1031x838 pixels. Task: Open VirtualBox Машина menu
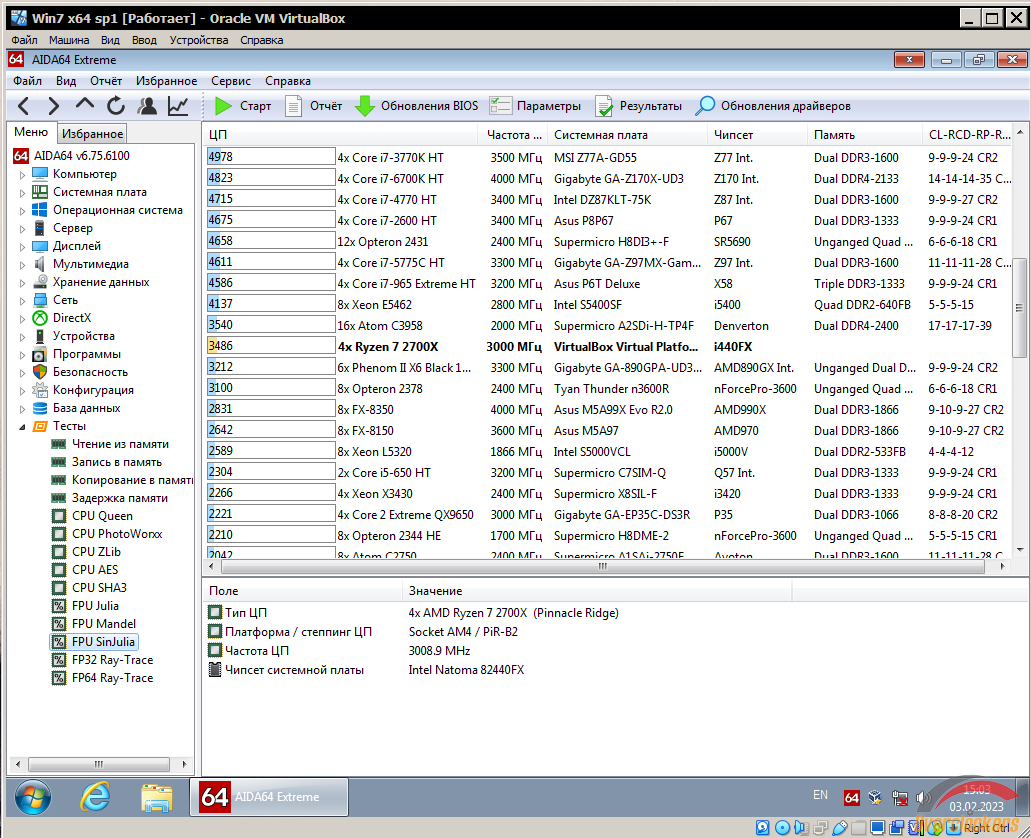point(68,39)
